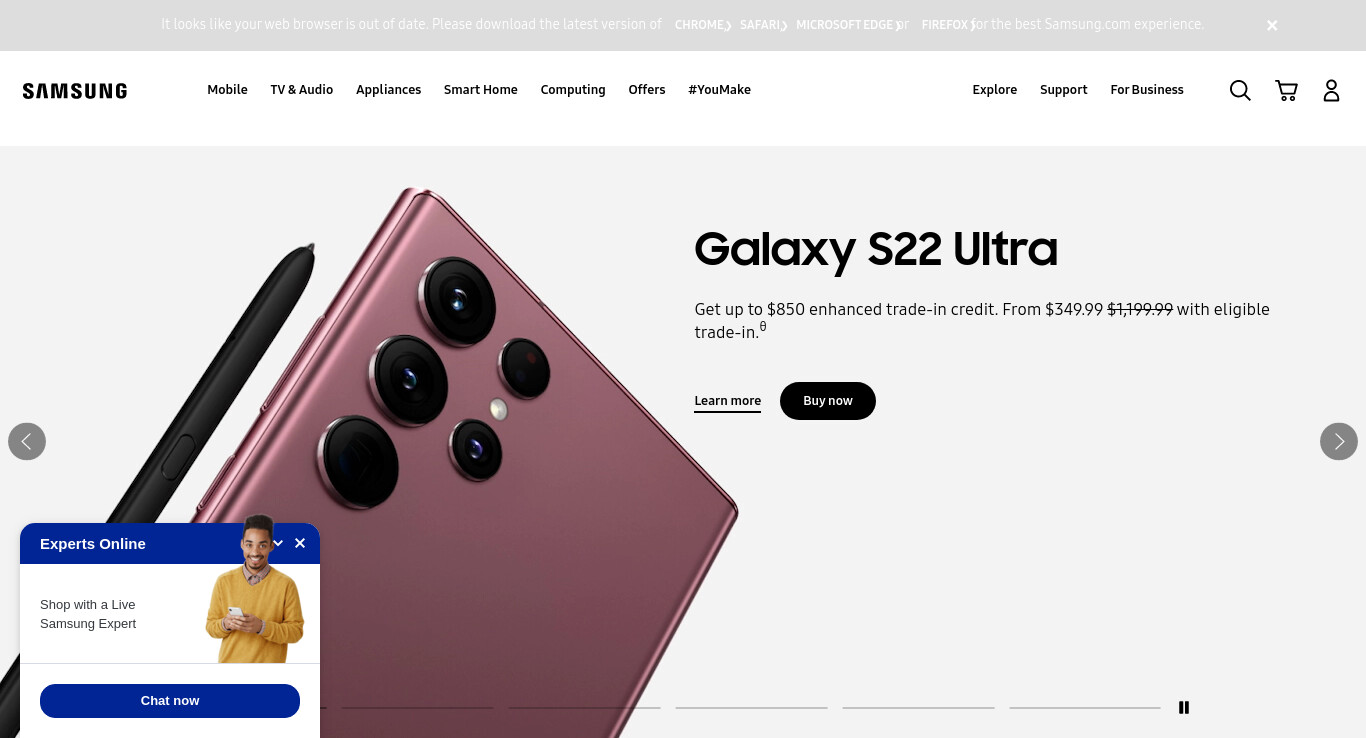Image resolution: width=1366 pixels, height=738 pixels.
Task: Expand the TV & Audio menu
Action: tap(302, 90)
